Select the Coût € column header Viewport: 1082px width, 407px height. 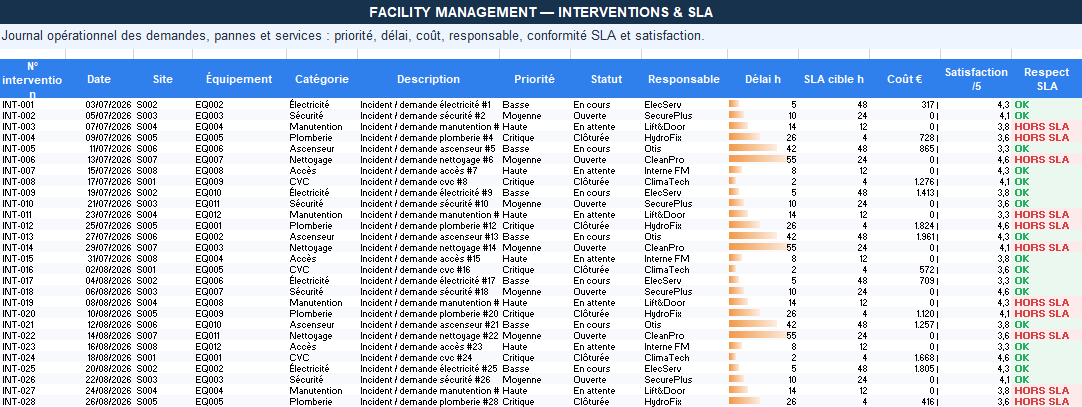(x=905, y=79)
